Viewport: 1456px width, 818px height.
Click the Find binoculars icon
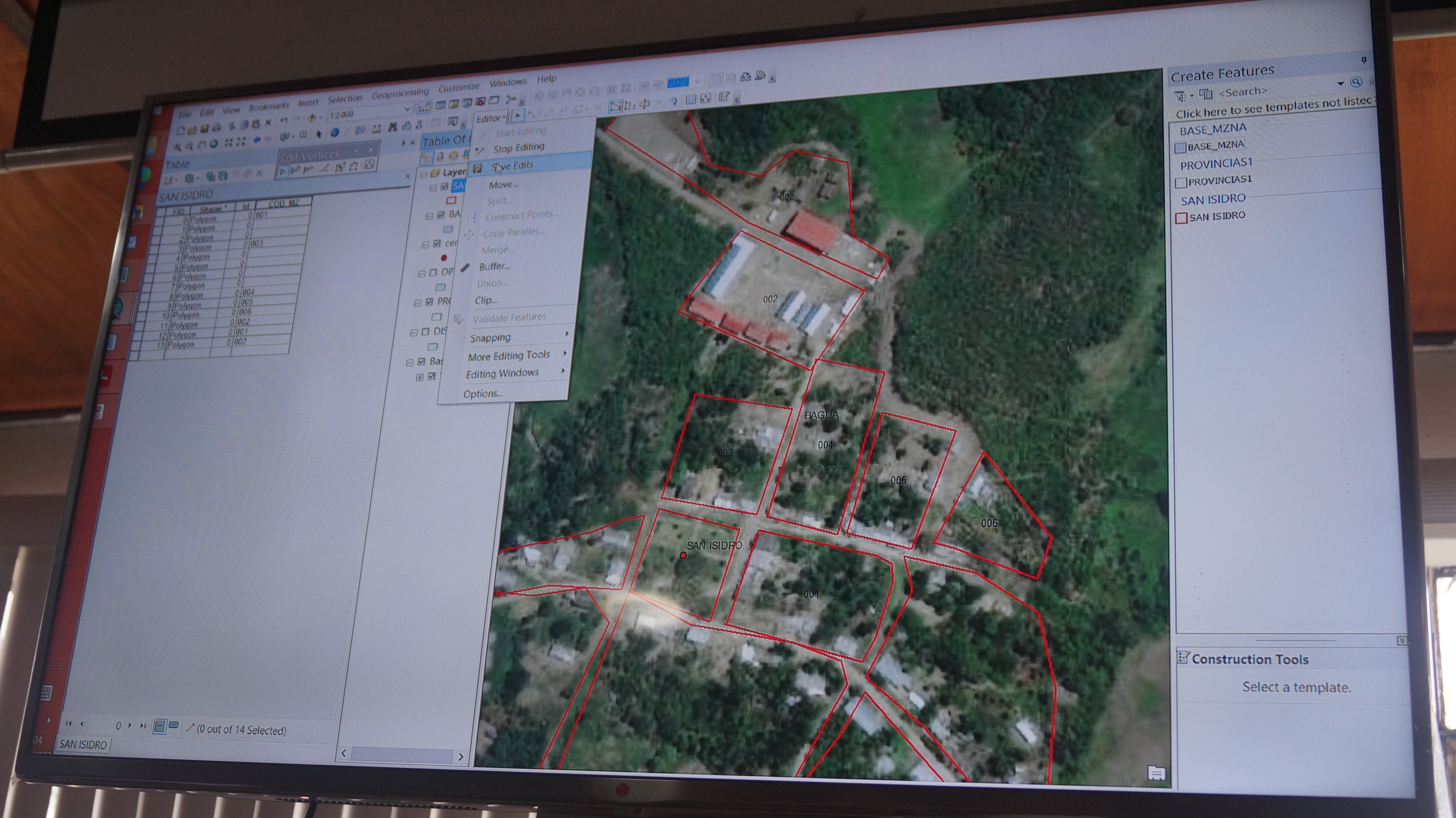[393, 127]
